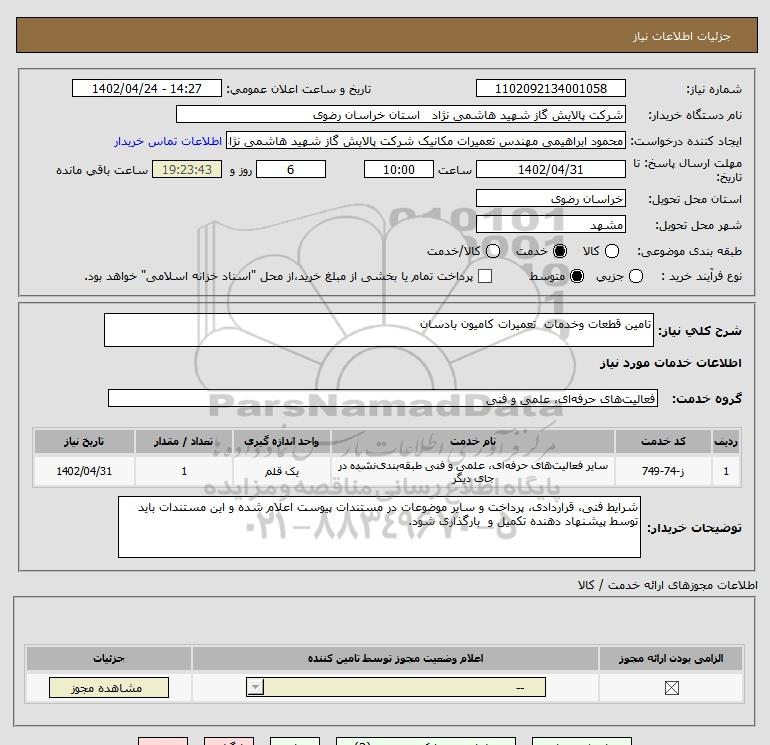Screen dimensions: 770x745
Task: Click the response deadline date 1402/04/31 field
Action: point(550,169)
